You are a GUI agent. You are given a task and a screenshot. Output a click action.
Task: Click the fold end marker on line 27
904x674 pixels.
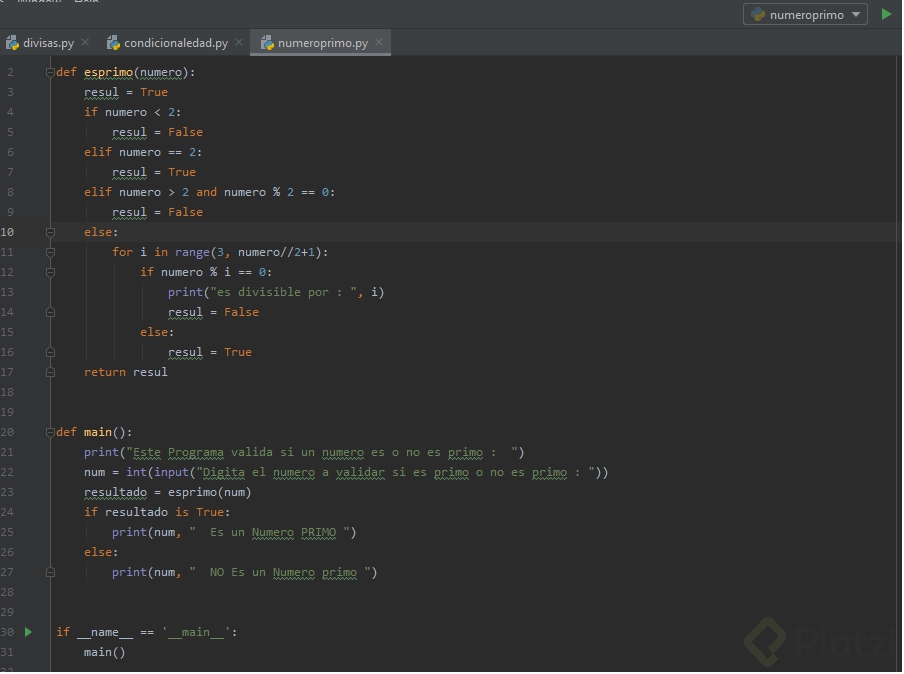(50, 573)
